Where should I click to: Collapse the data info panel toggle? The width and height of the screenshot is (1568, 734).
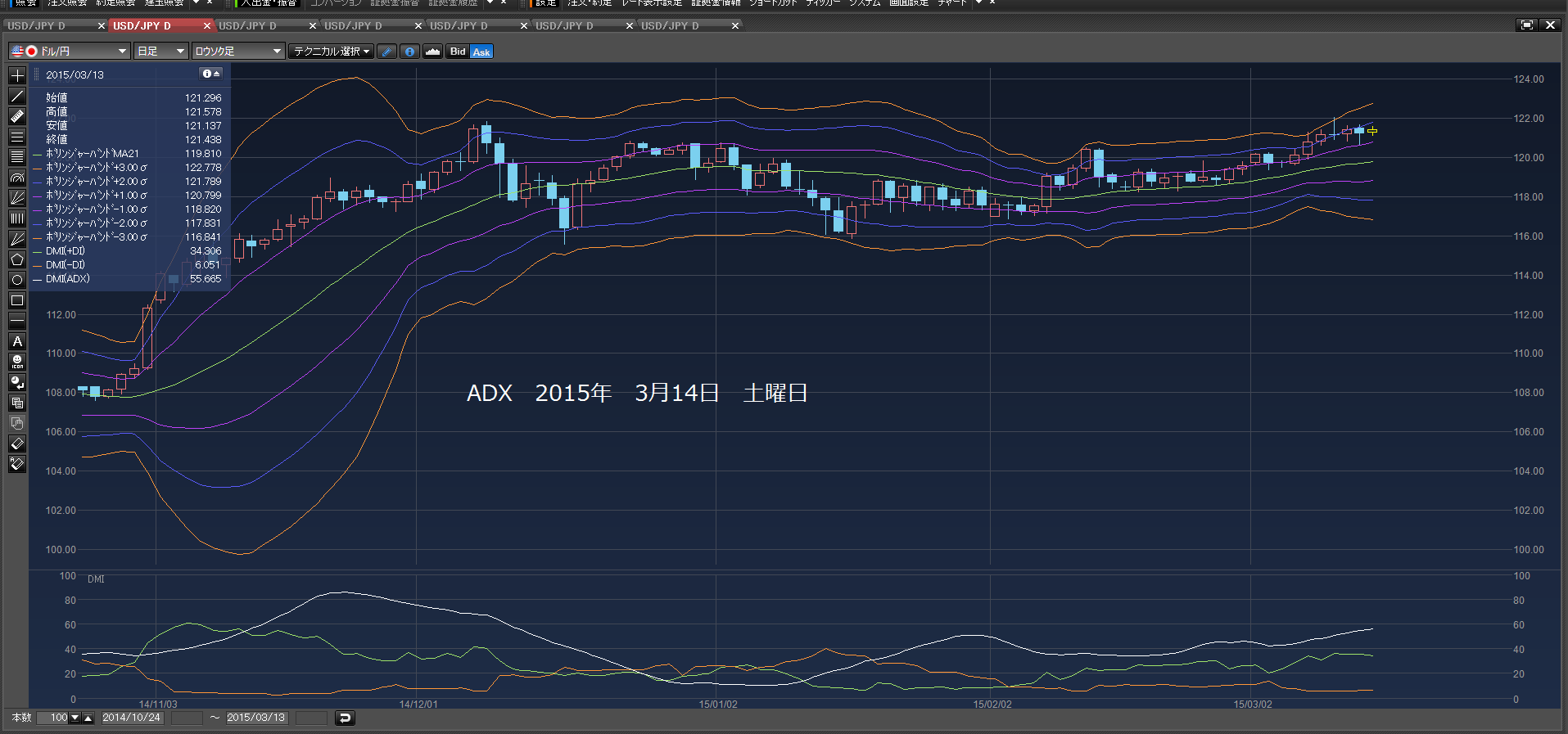pyautogui.click(x=210, y=74)
